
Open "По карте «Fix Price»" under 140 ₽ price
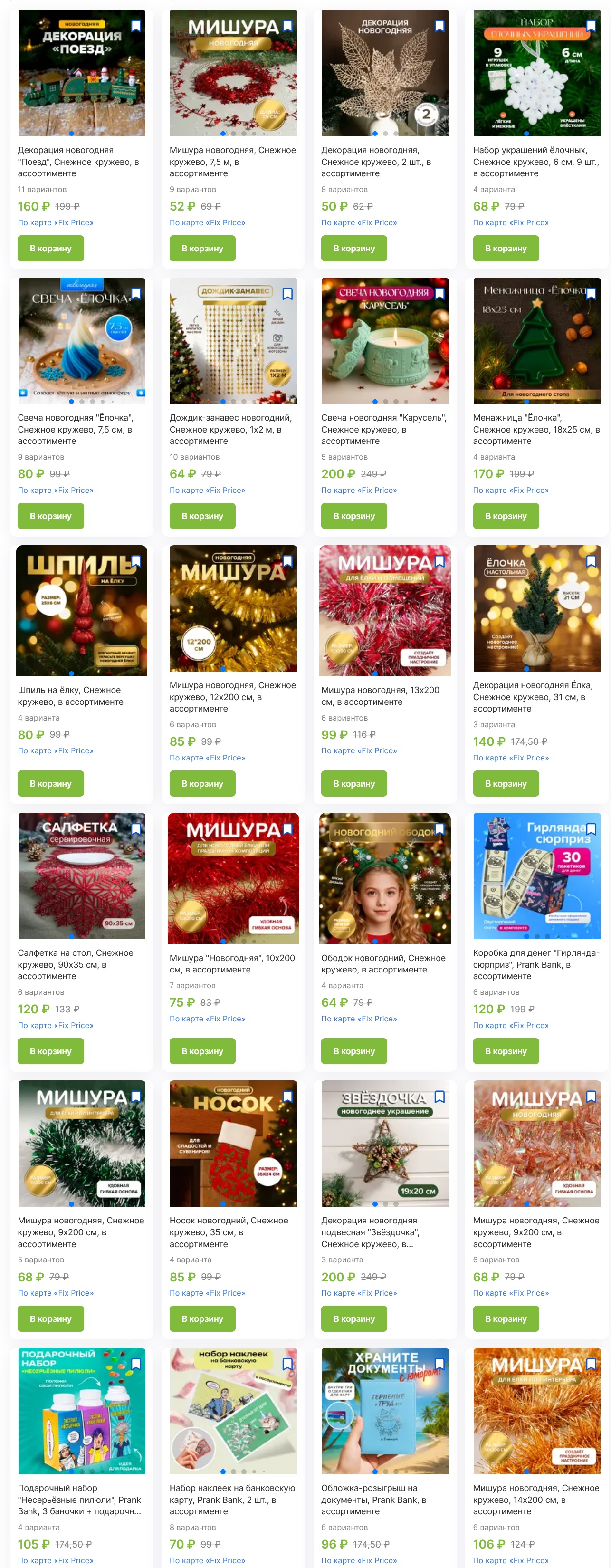511,758
